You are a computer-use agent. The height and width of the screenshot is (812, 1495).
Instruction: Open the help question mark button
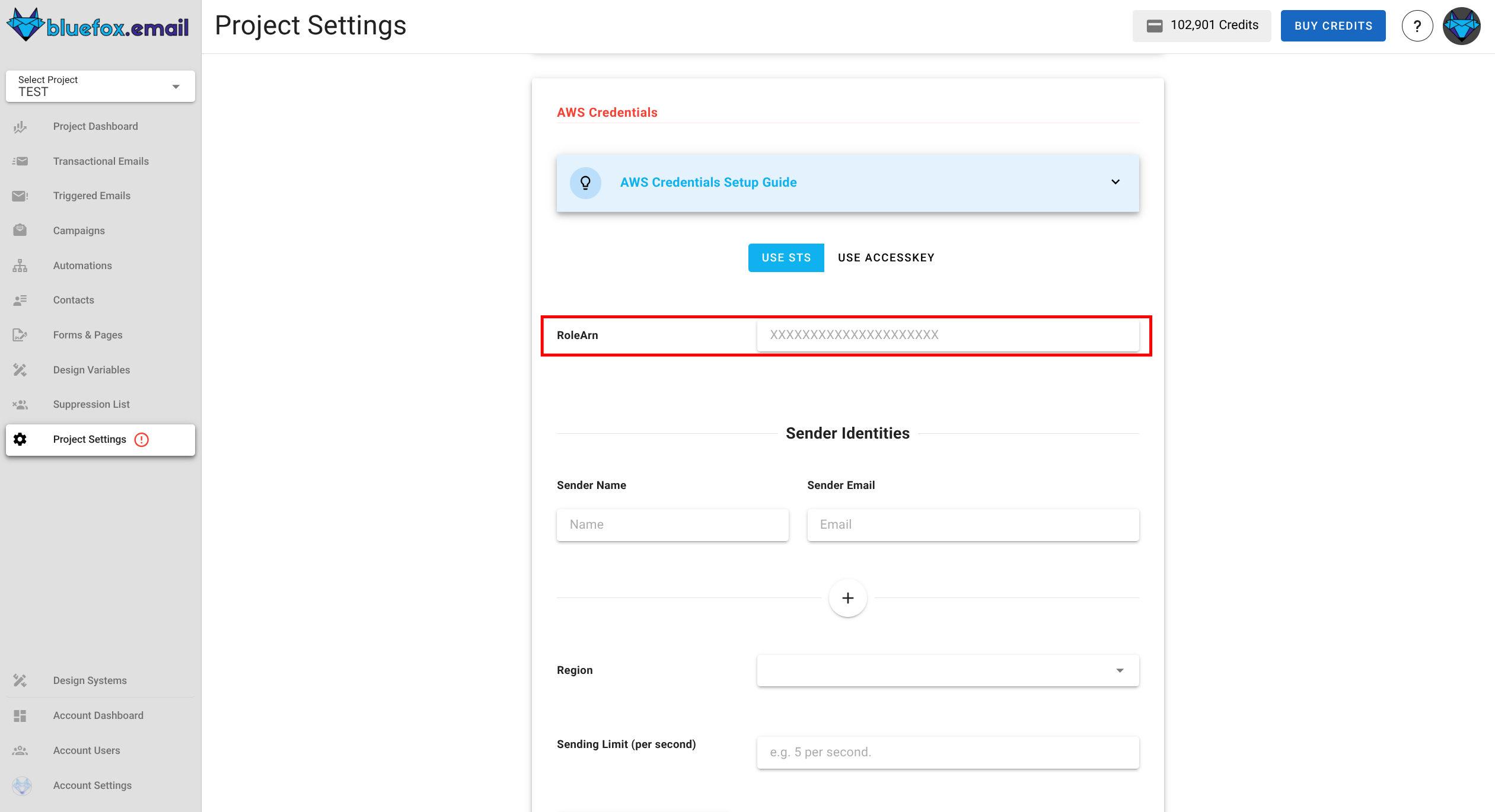coord(1417,25)
